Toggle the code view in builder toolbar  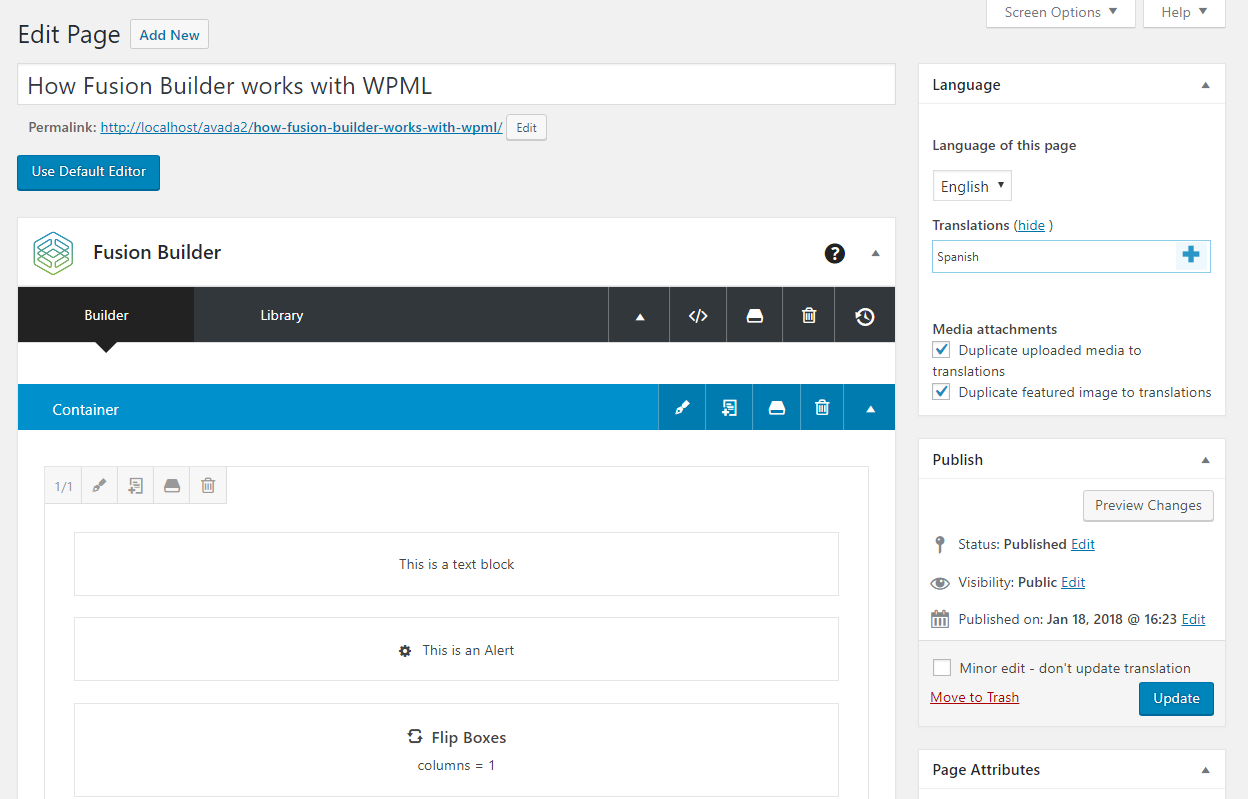point(698,316)
